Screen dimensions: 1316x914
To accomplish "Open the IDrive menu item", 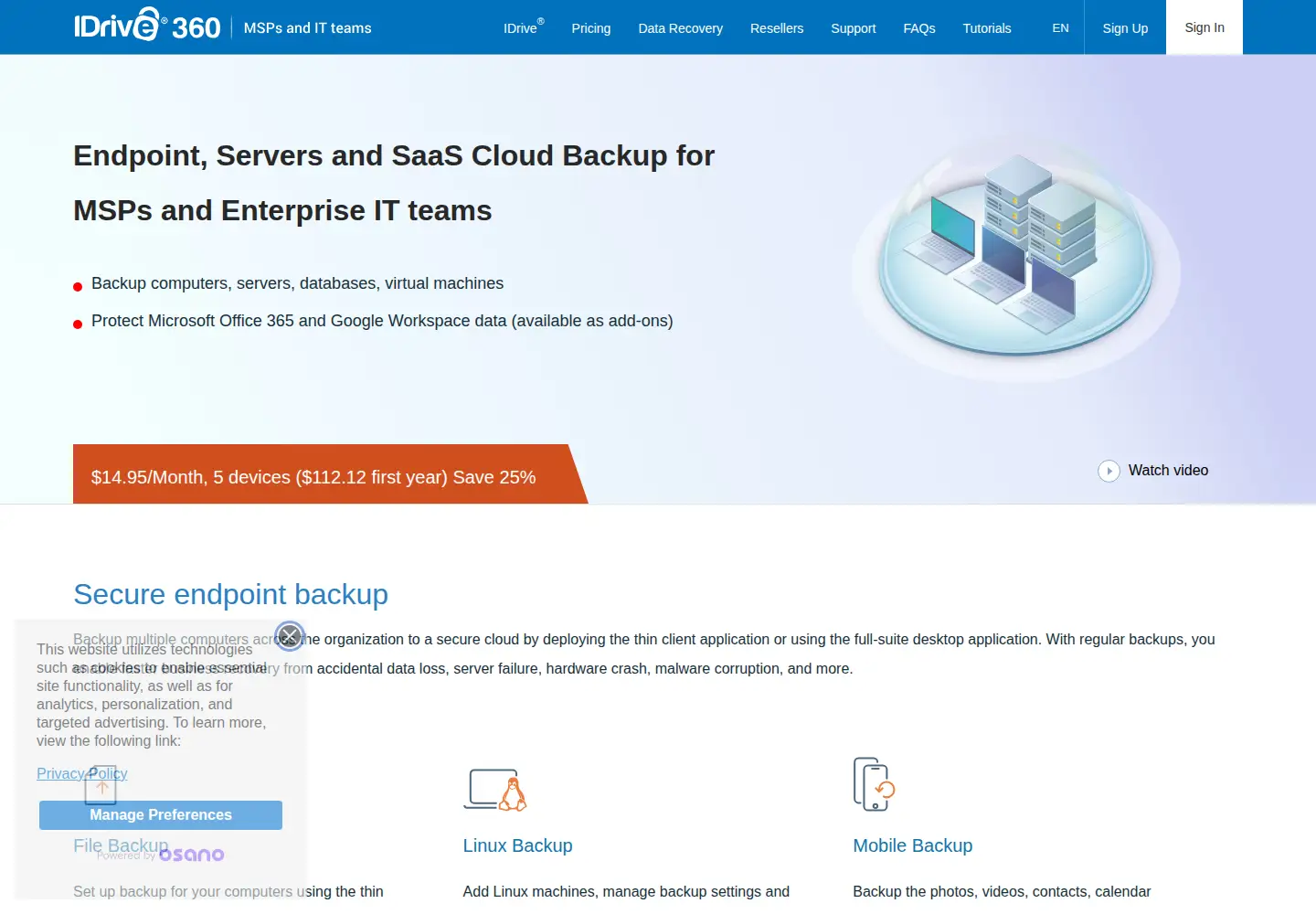I will tap(524, 27).
